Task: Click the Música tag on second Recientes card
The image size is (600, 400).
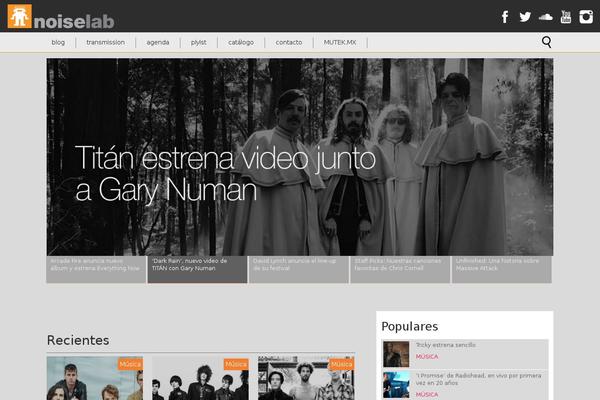Action: pos(236,364)
